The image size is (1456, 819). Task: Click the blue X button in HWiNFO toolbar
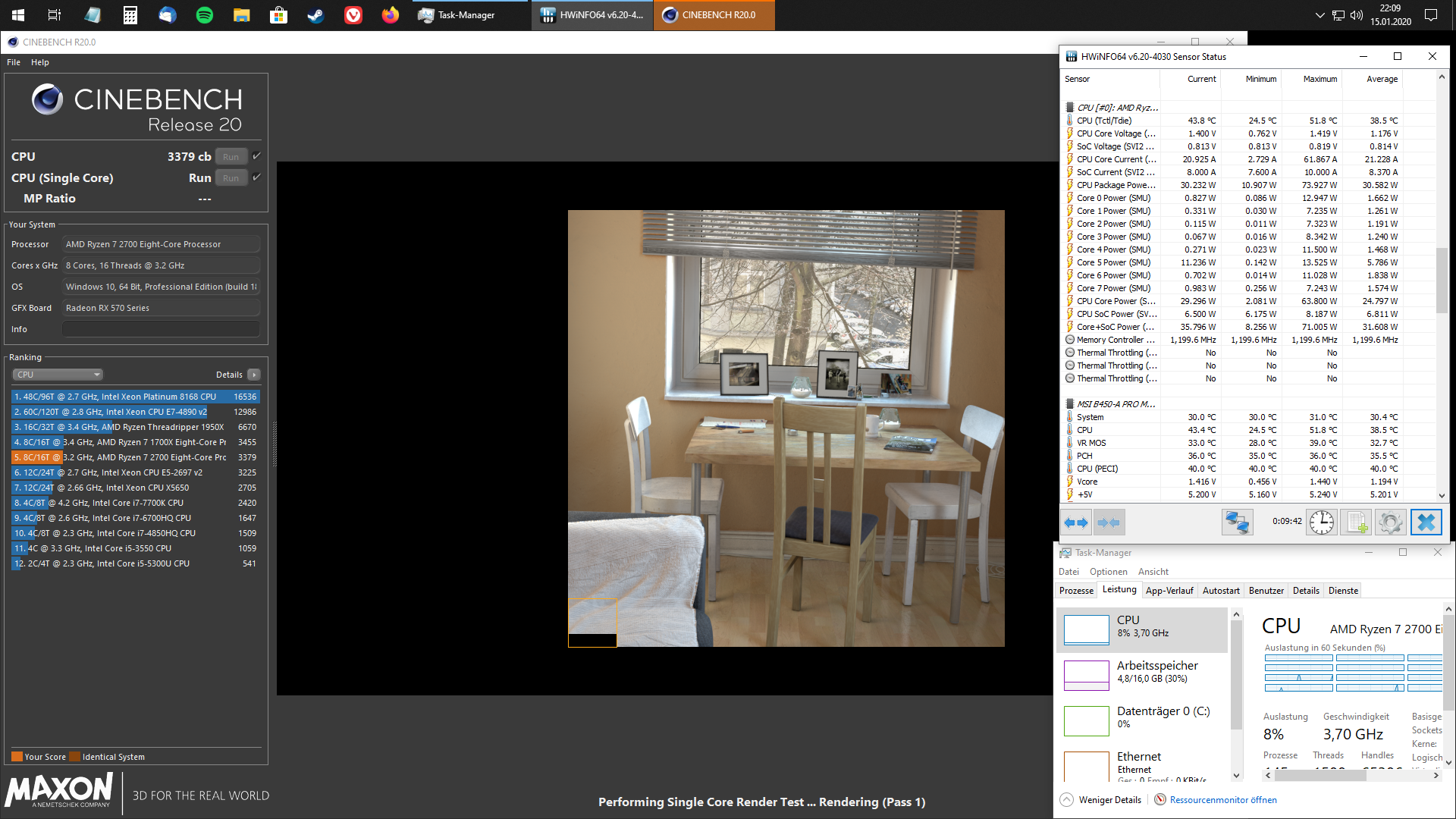point(1426,522)
